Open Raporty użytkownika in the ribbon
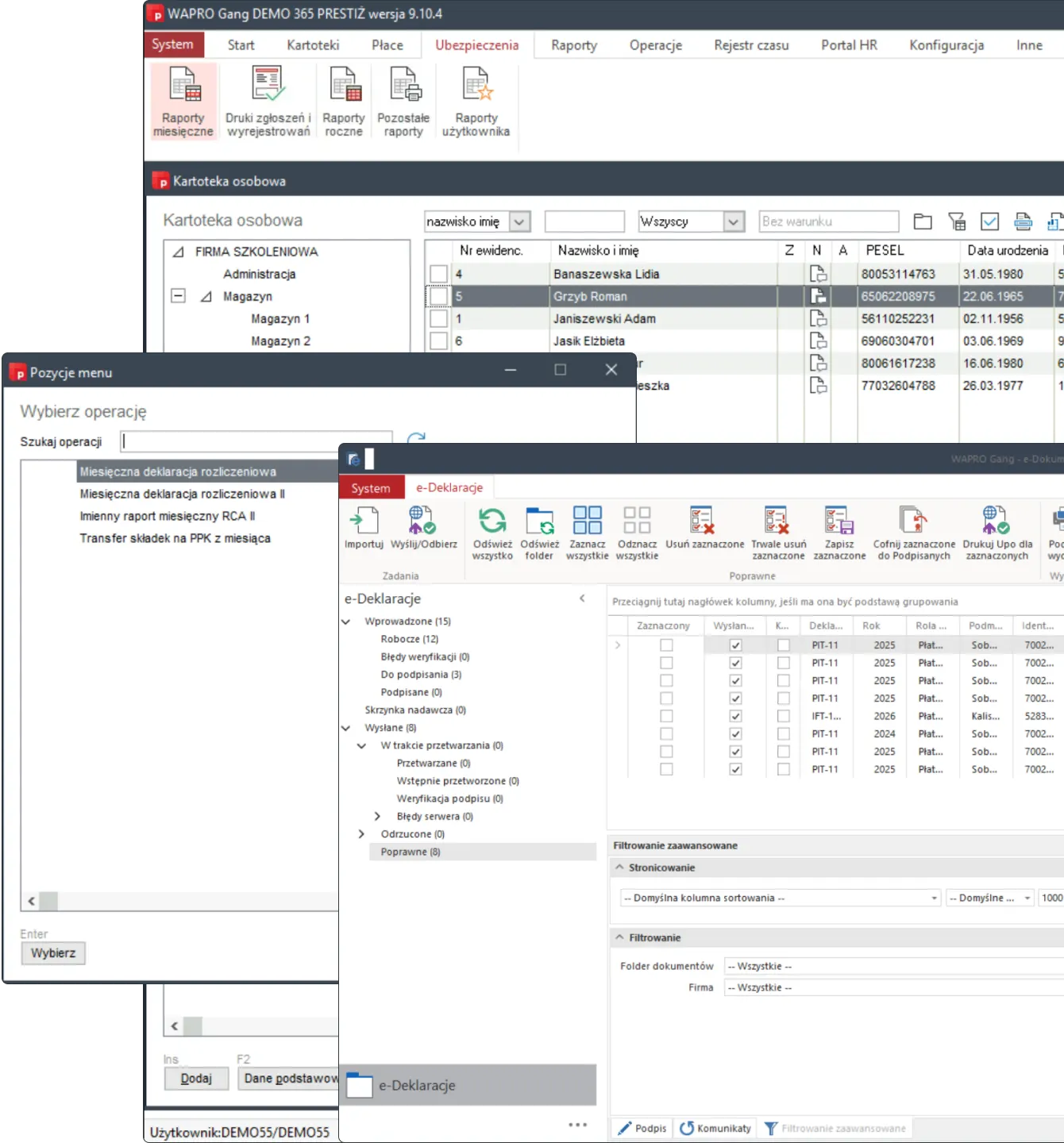 [476, 102]
